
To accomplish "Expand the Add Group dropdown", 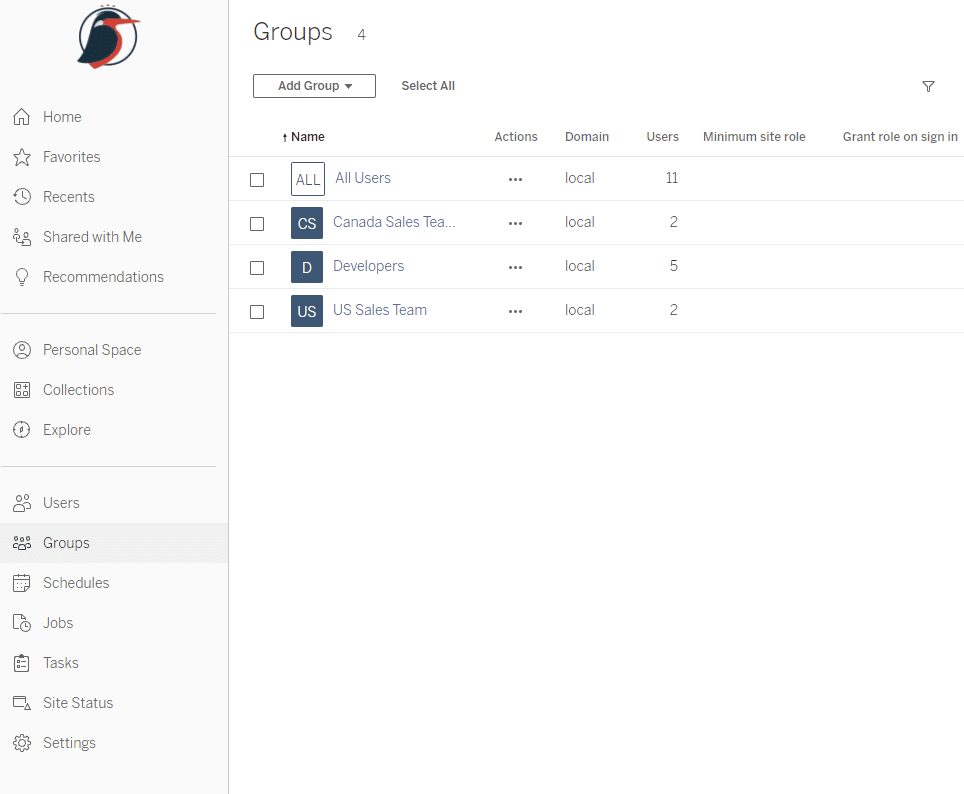I will click(314, 86).
